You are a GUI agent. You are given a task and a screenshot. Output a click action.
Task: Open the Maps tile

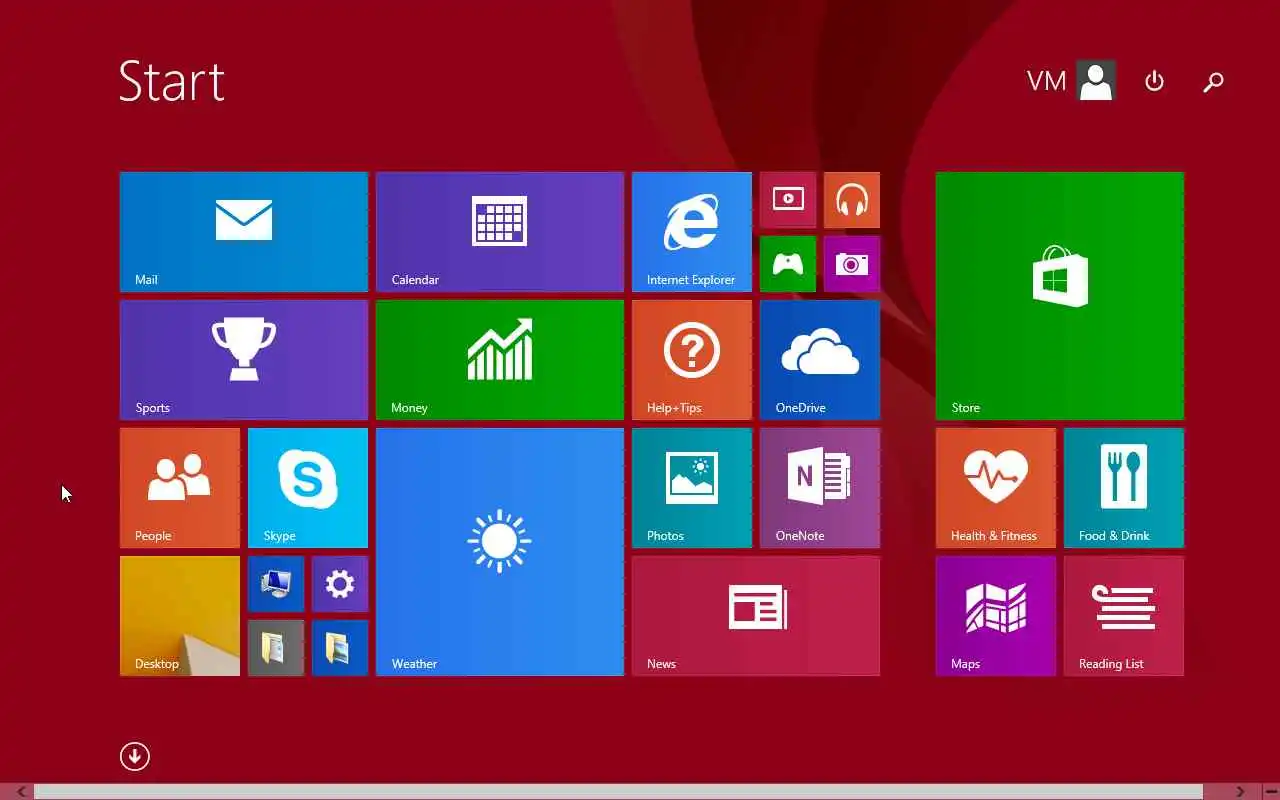coord(996,616)
